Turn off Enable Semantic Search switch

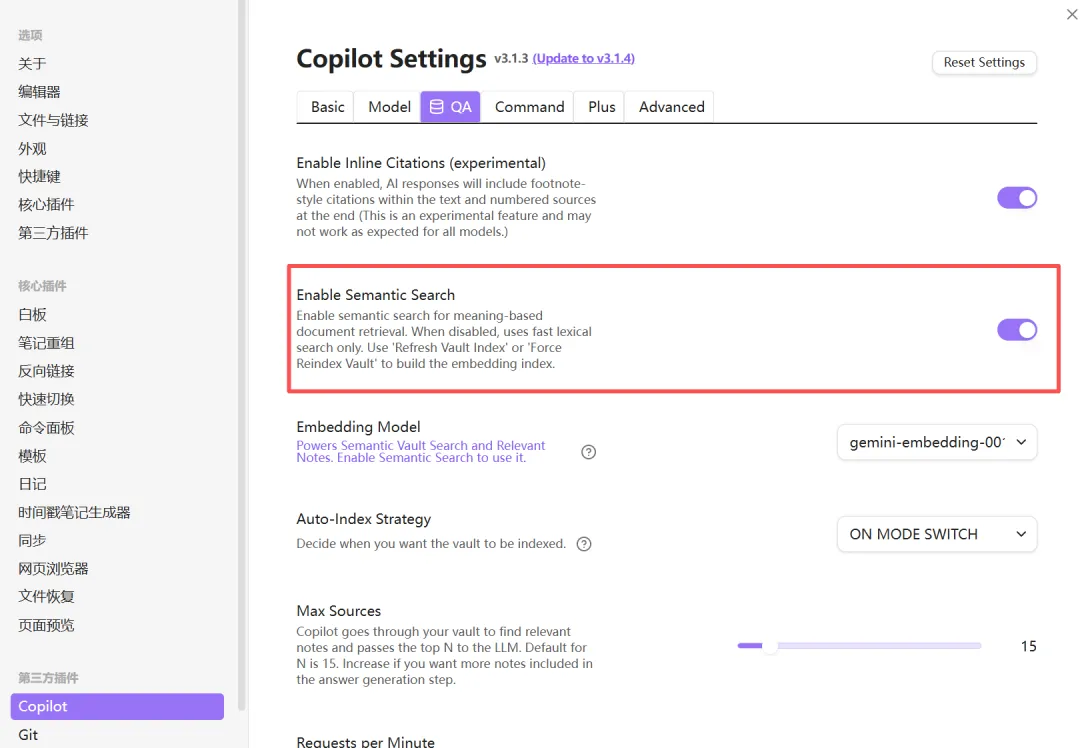pos(1017,330)
